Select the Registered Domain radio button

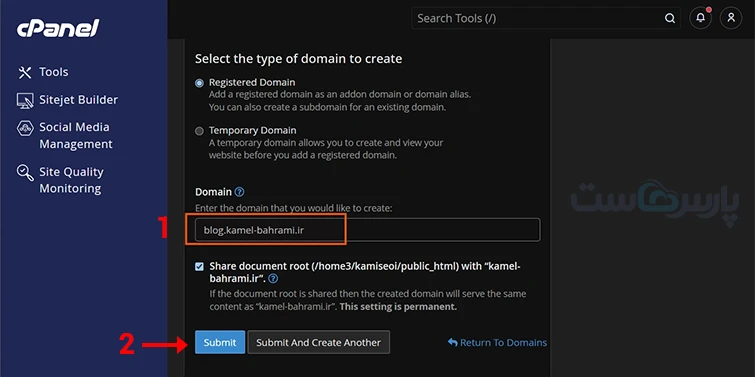coord(199,83)
